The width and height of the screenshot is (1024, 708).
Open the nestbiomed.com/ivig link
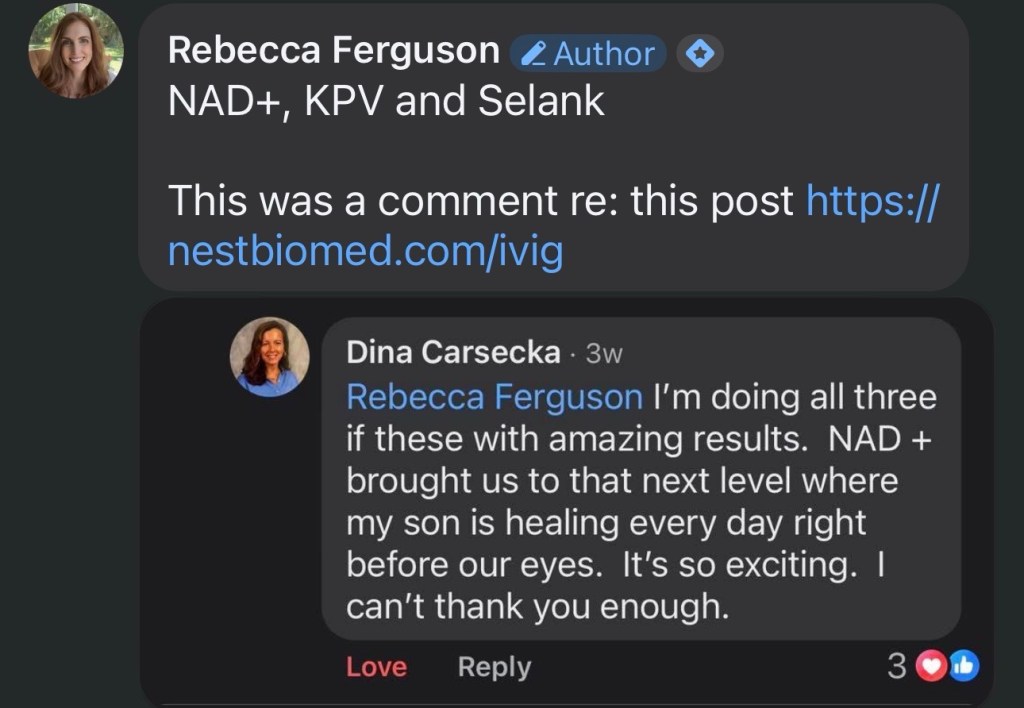tap(364, 253)
